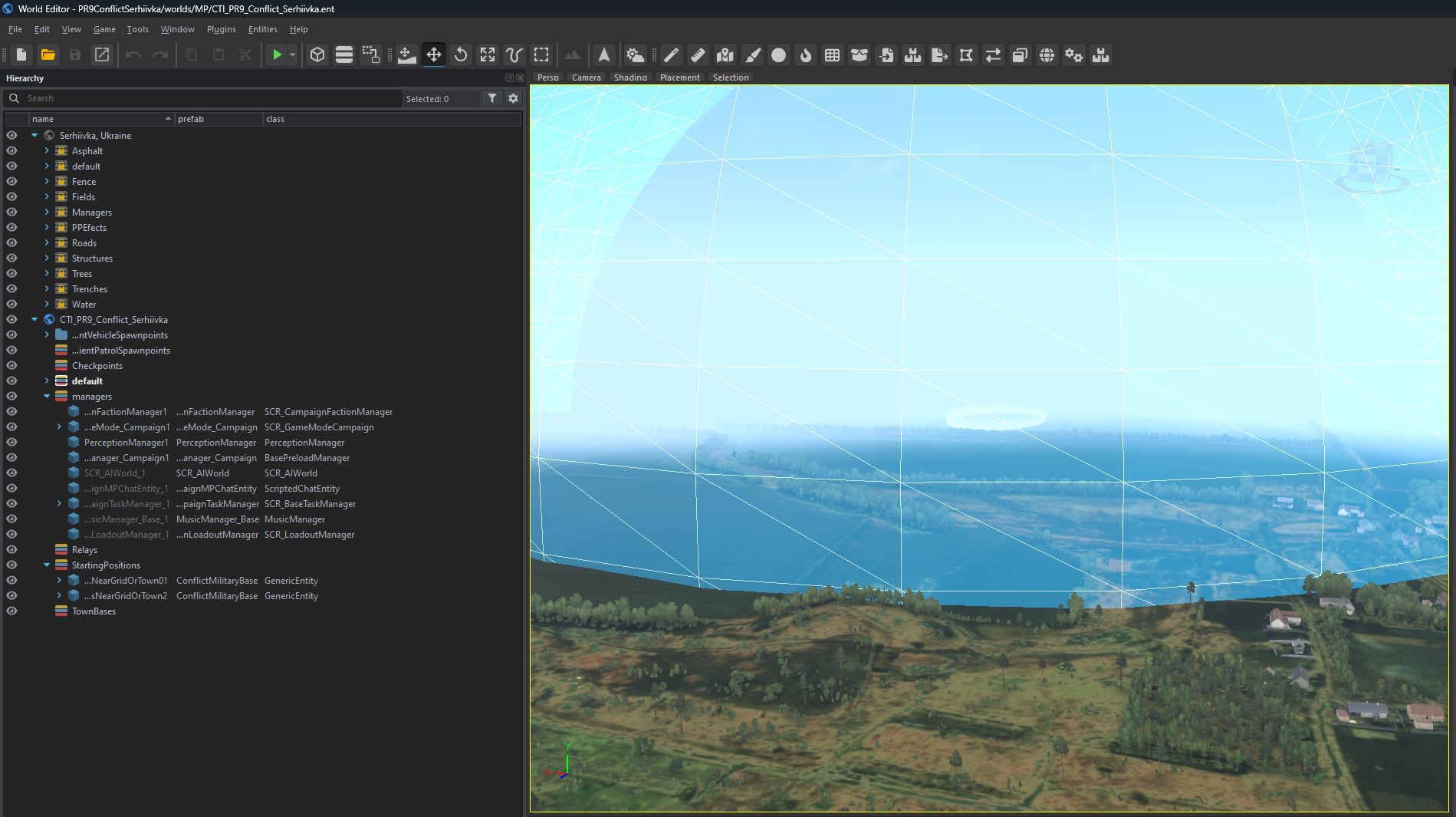Toggle visibility of the Trenches layer

coord(12,289)
